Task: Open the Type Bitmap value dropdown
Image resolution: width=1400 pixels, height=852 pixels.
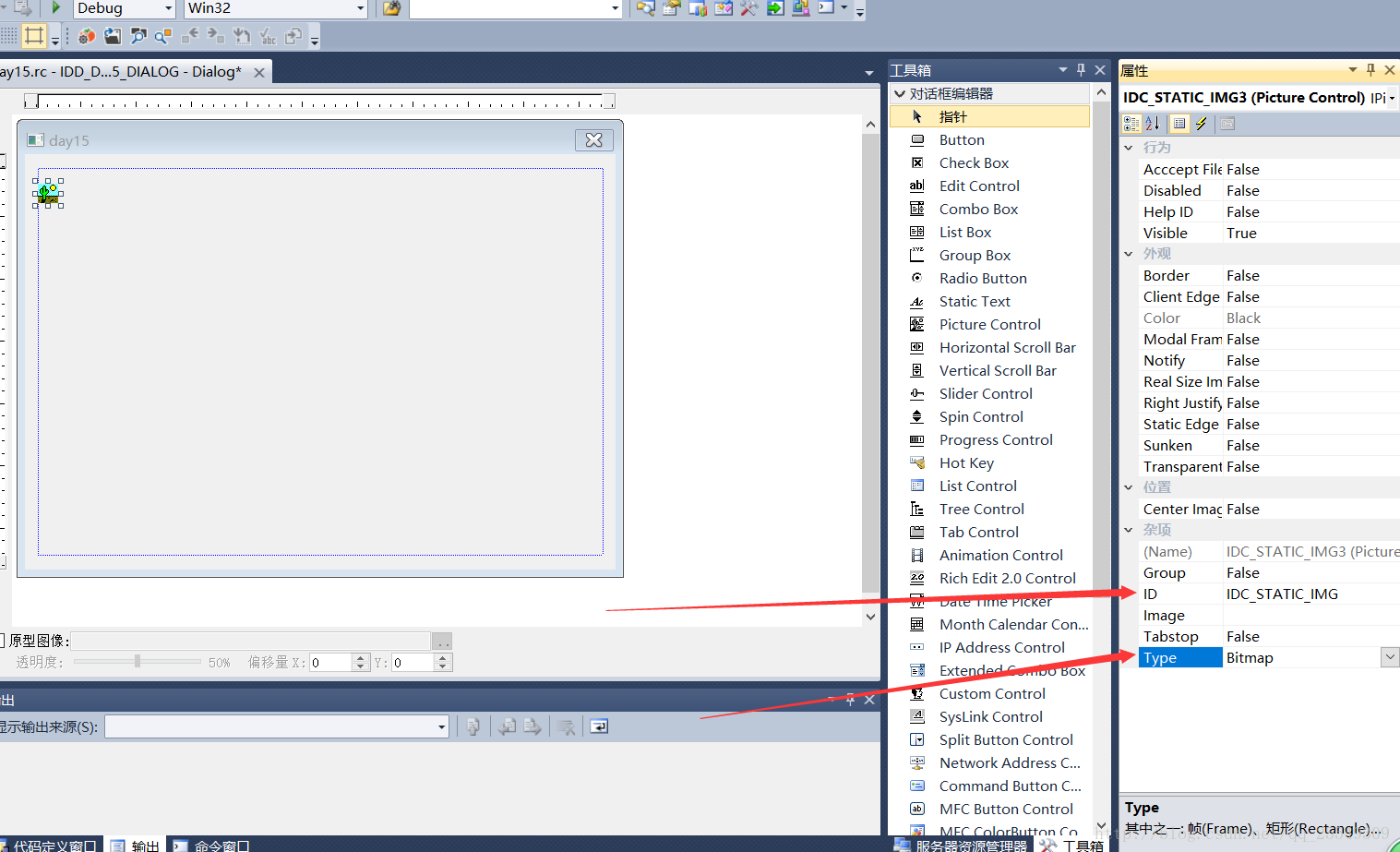Action: (x=1390, y=657)
